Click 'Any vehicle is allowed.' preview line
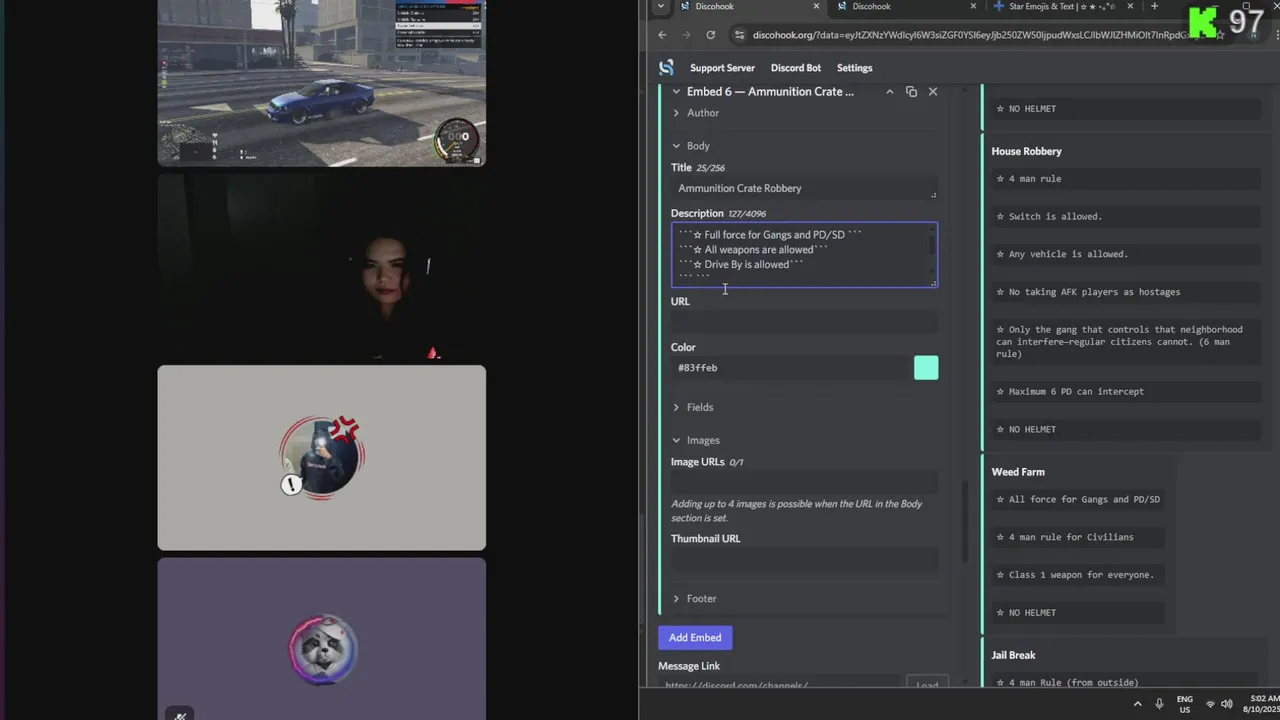The image size is (1280, 720). [x=1062, y=254]
